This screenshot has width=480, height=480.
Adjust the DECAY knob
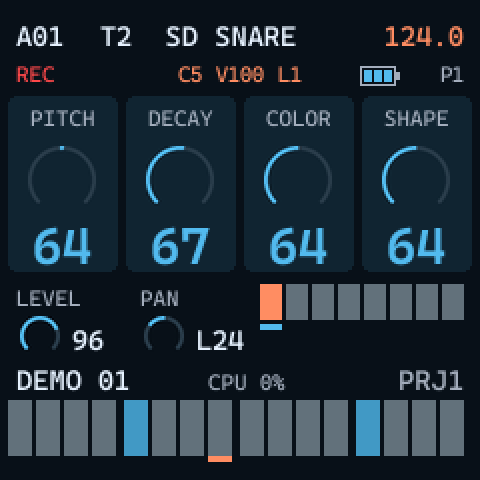tap(180, 176)
